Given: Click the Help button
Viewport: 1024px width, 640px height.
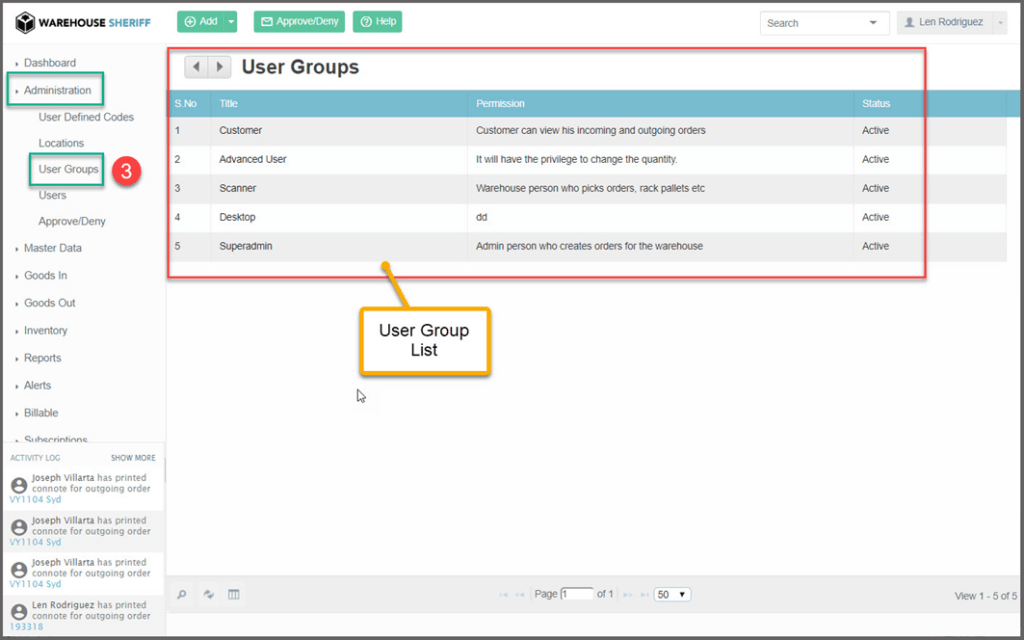Looking at the screenshot, I should (x=377, y=22).
